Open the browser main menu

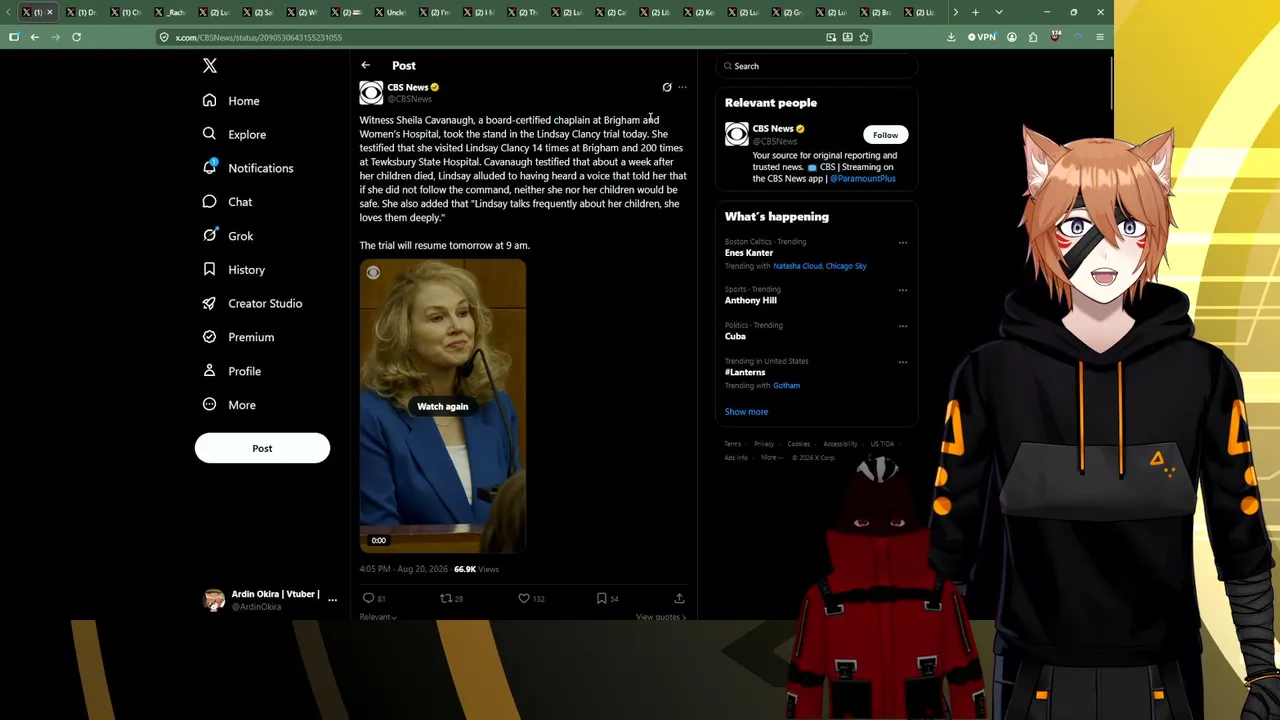[1100, 37]
